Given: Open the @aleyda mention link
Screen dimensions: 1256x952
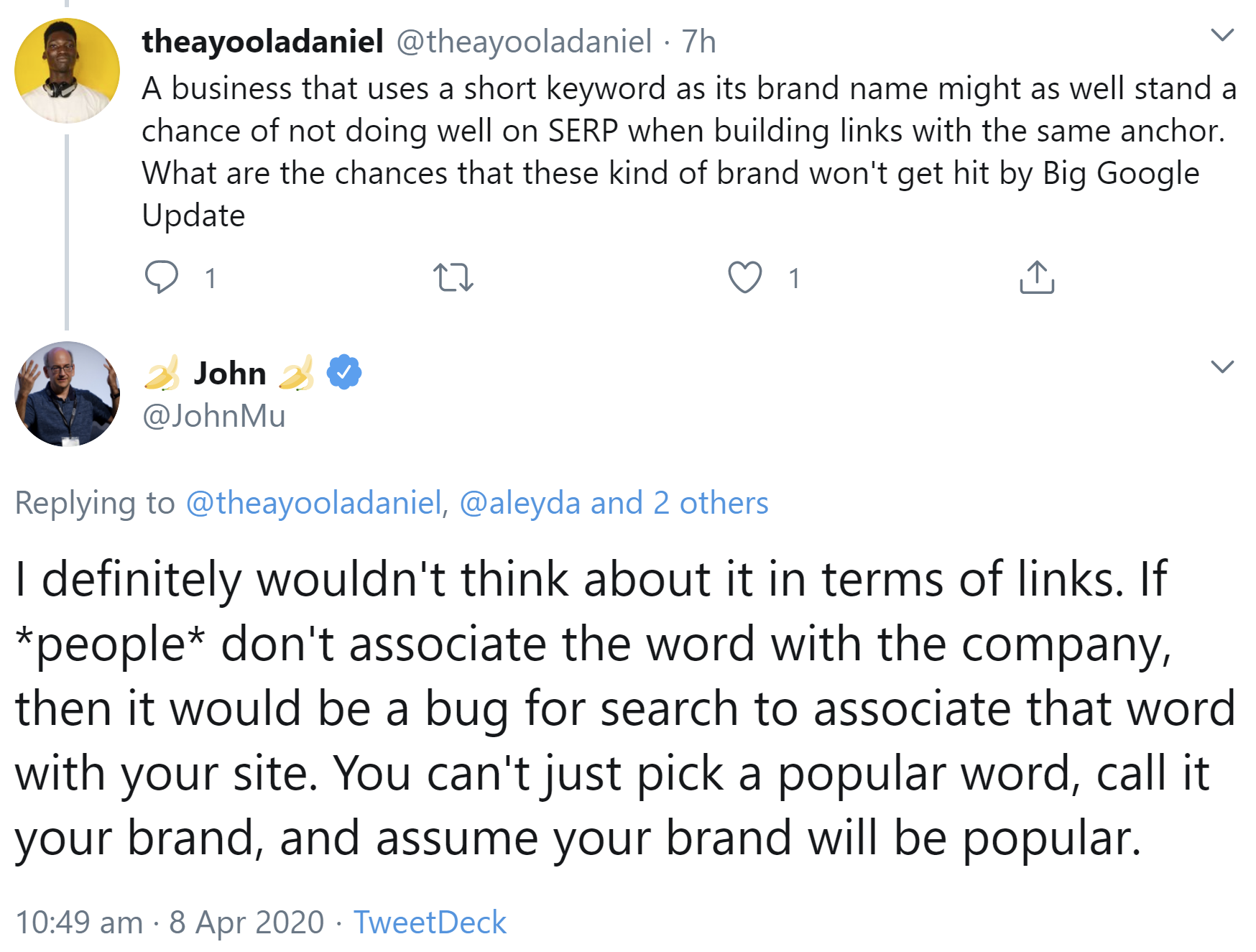Looking at the screenshot, I should coord(520,503).
